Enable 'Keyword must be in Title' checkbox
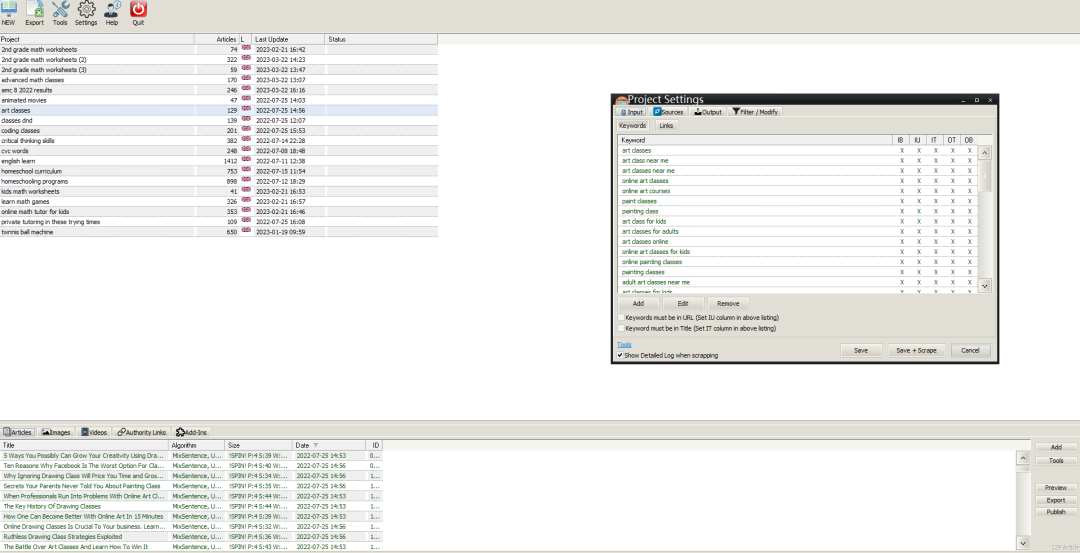Viewport: 1080px width, 553px height. point(620,328)
